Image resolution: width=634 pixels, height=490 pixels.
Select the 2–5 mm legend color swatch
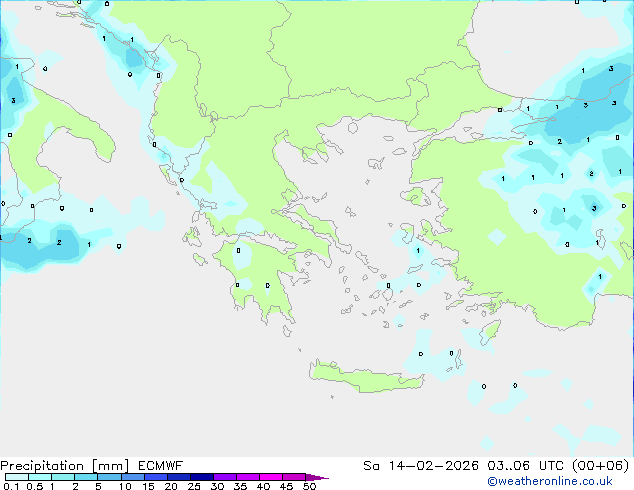point(86,477)
